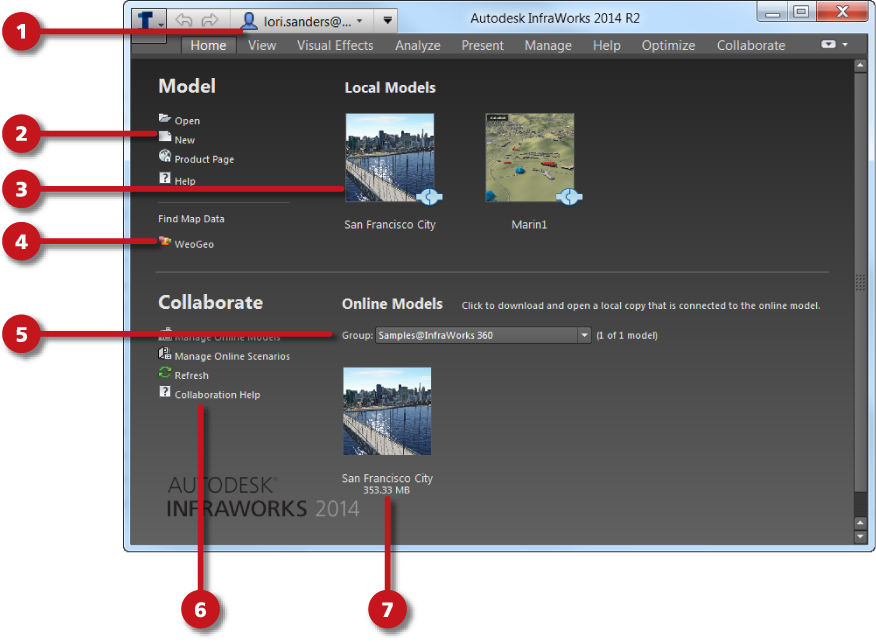Click local San Francisco City model name
The height and width of the screenshot is (642, 876).
[x=389, y=225]
